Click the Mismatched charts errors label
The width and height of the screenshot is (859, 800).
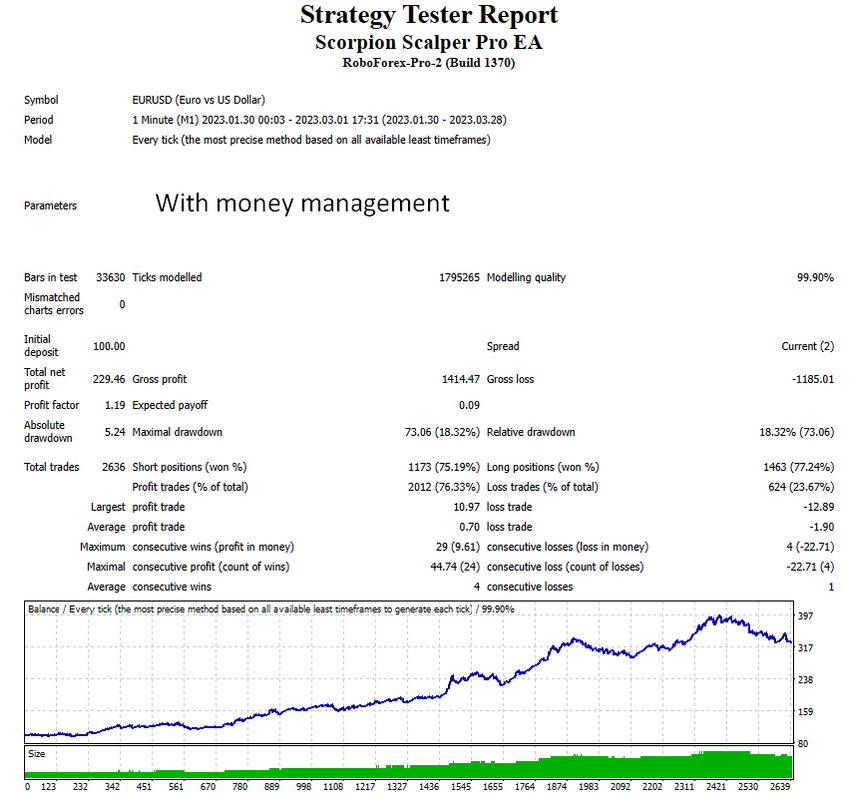pos(54,304)
